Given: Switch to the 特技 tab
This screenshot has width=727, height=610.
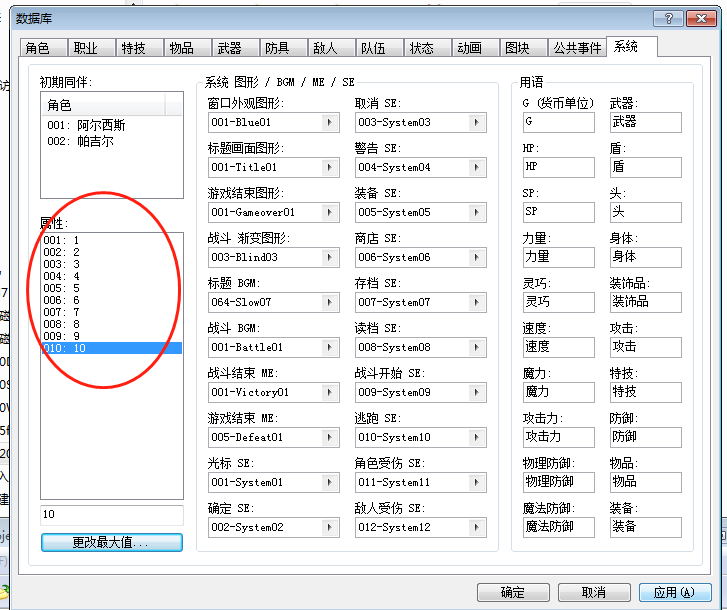Looking at the screenshot, I should coord(140,48).
